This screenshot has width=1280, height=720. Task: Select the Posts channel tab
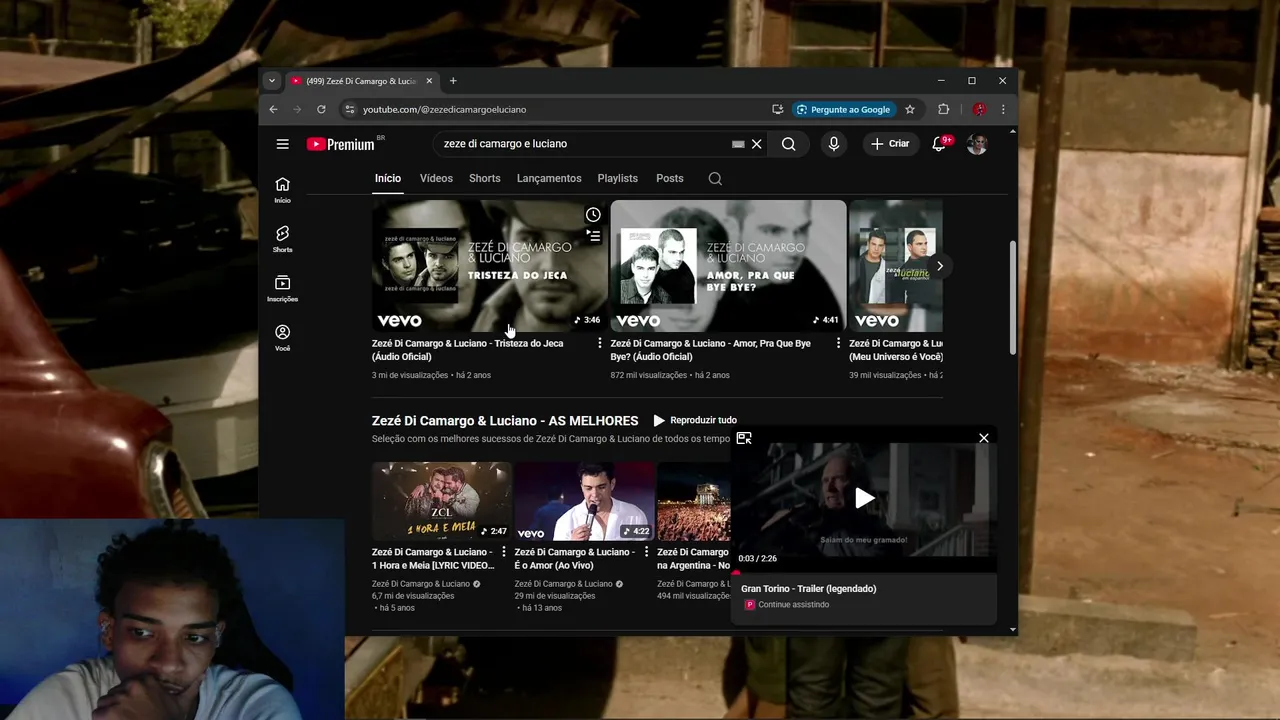[x=670, y=178]
